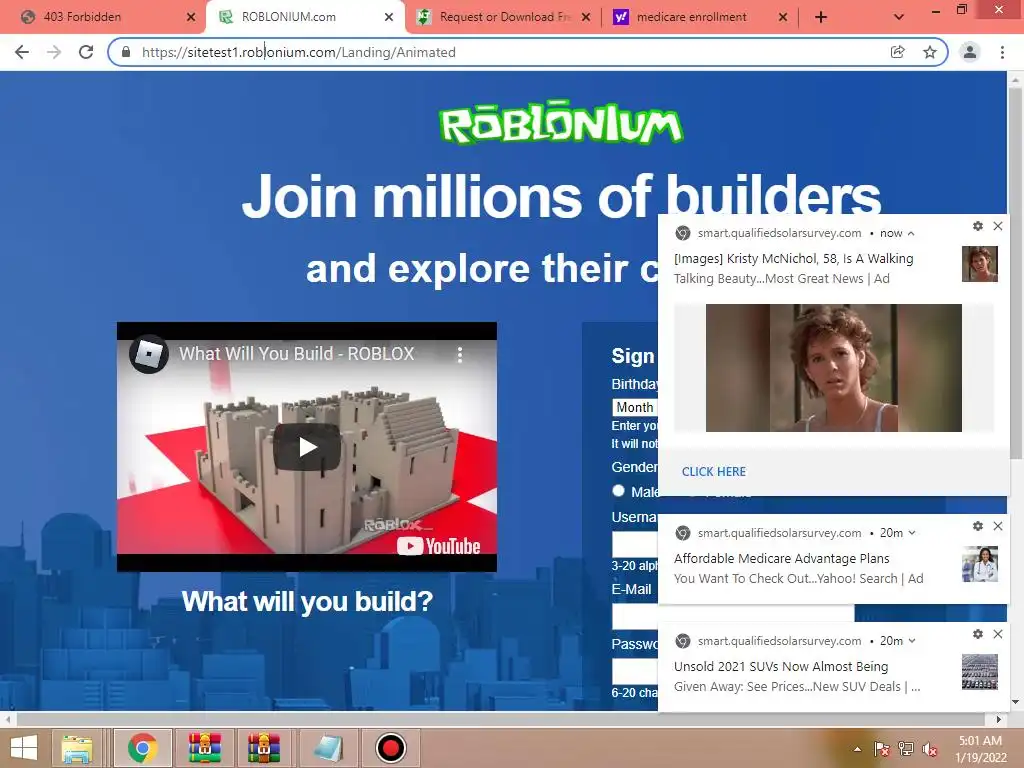This screenshot has height=768, width=1024.
Task: Open a new tab with plus button
Action: (x=821, y=17)
